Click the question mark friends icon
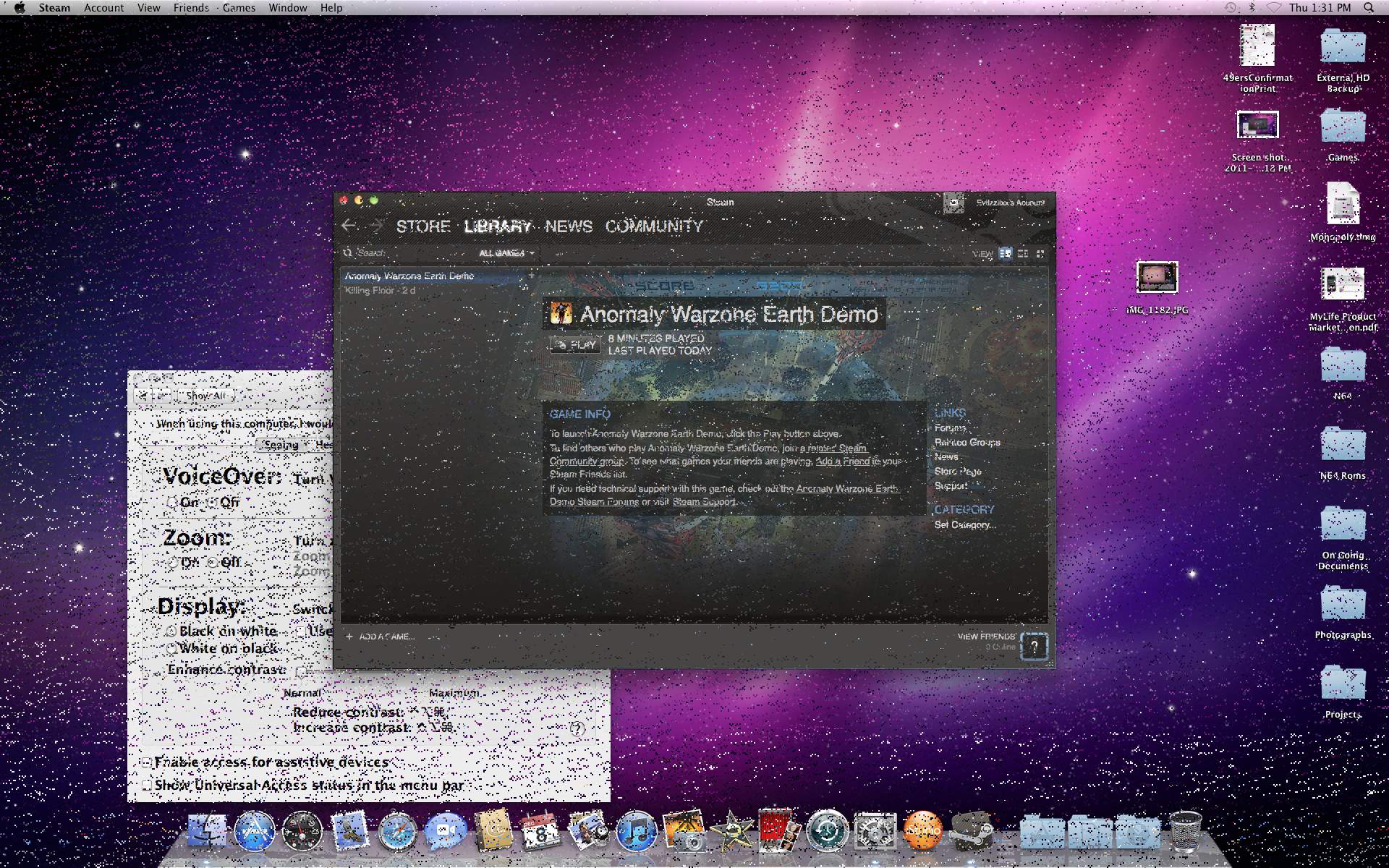Viewport: 1389px width, 868px height. pyautogui.click(x=1034, y=646)
